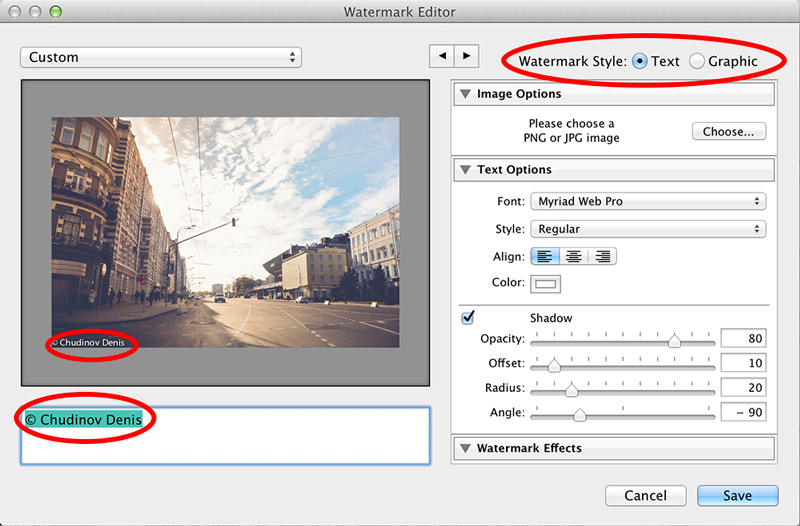This screenshot has width=800, height=526.
Task: Click the shadow Angle slider handle
Action: coord(580,414)
